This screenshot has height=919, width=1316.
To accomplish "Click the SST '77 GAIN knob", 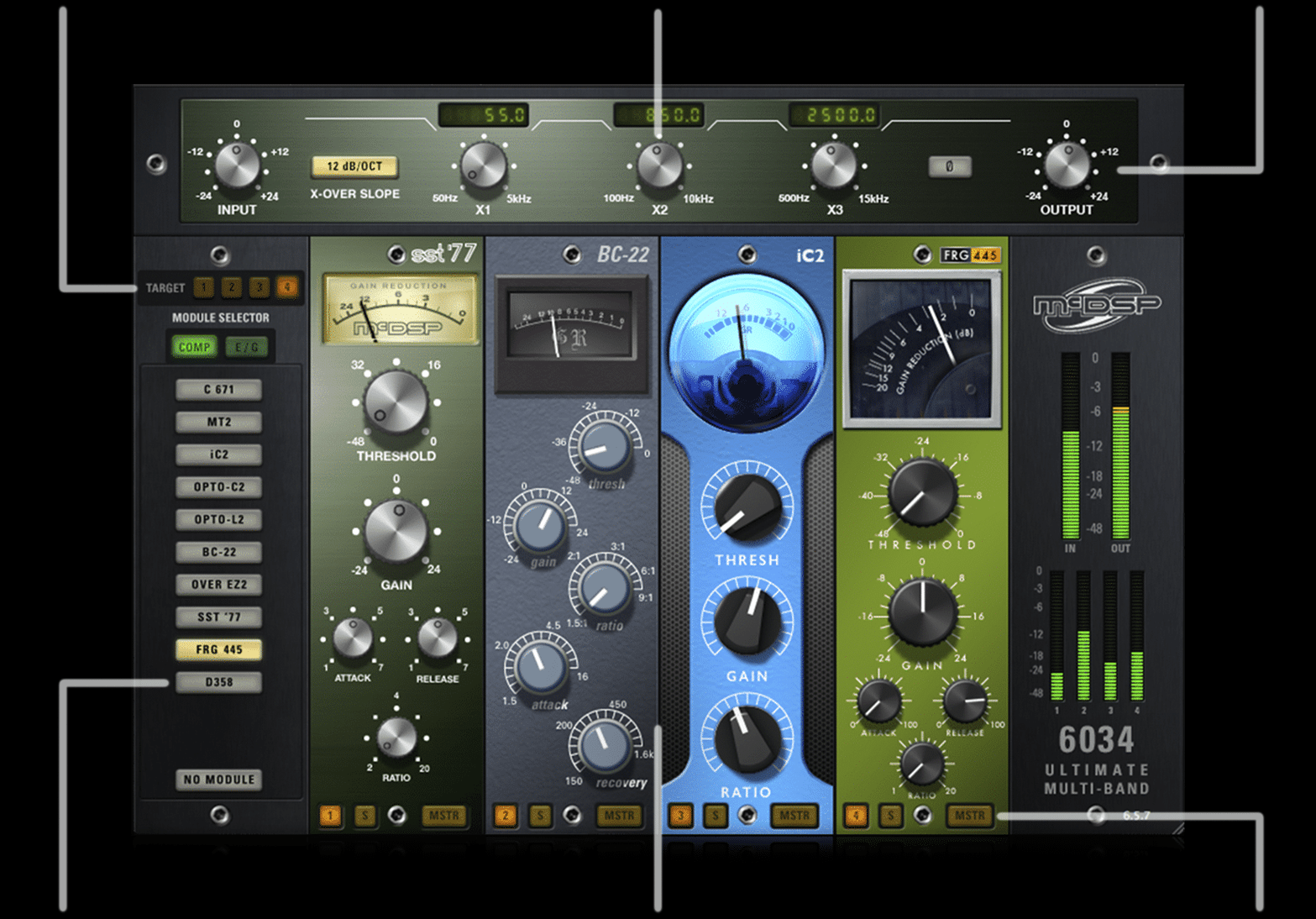I will (396, 531).
